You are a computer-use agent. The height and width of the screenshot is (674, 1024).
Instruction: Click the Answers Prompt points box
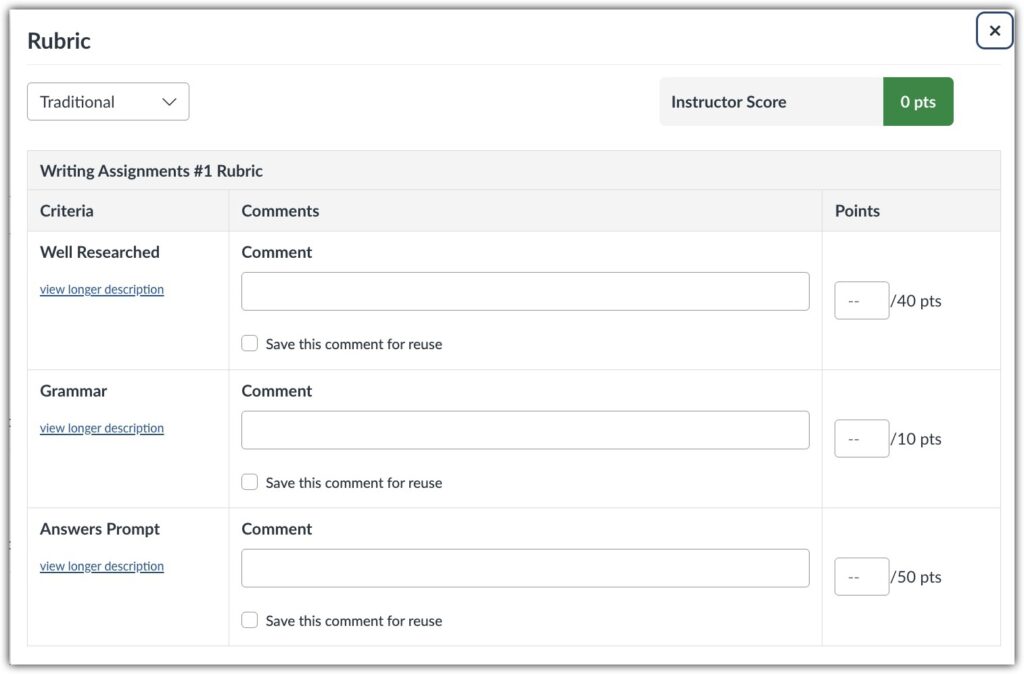pos(861,576)
